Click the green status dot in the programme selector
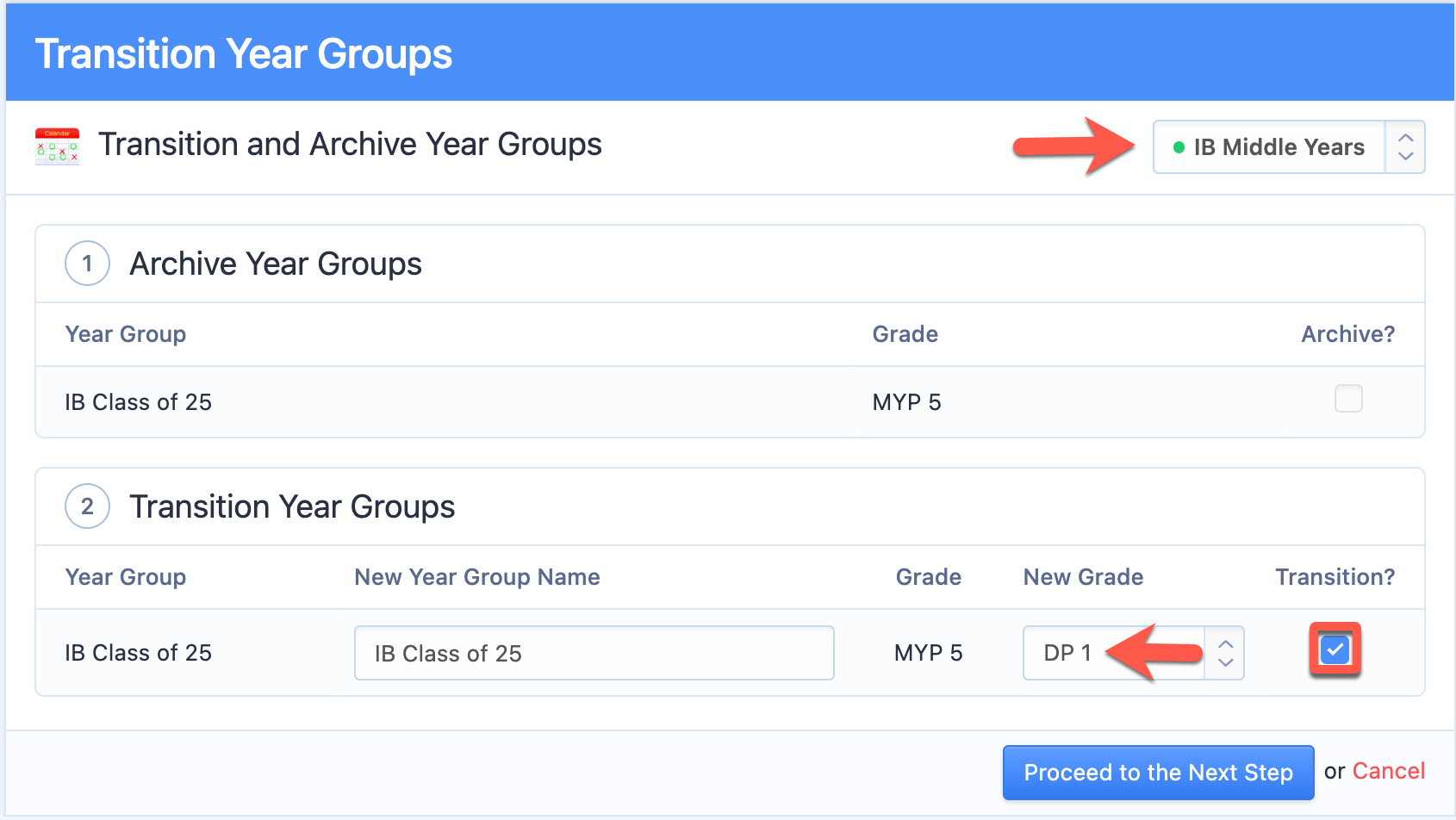Screen dimensions: 1456x820 pyautogui.click(x=1179, y=147)
